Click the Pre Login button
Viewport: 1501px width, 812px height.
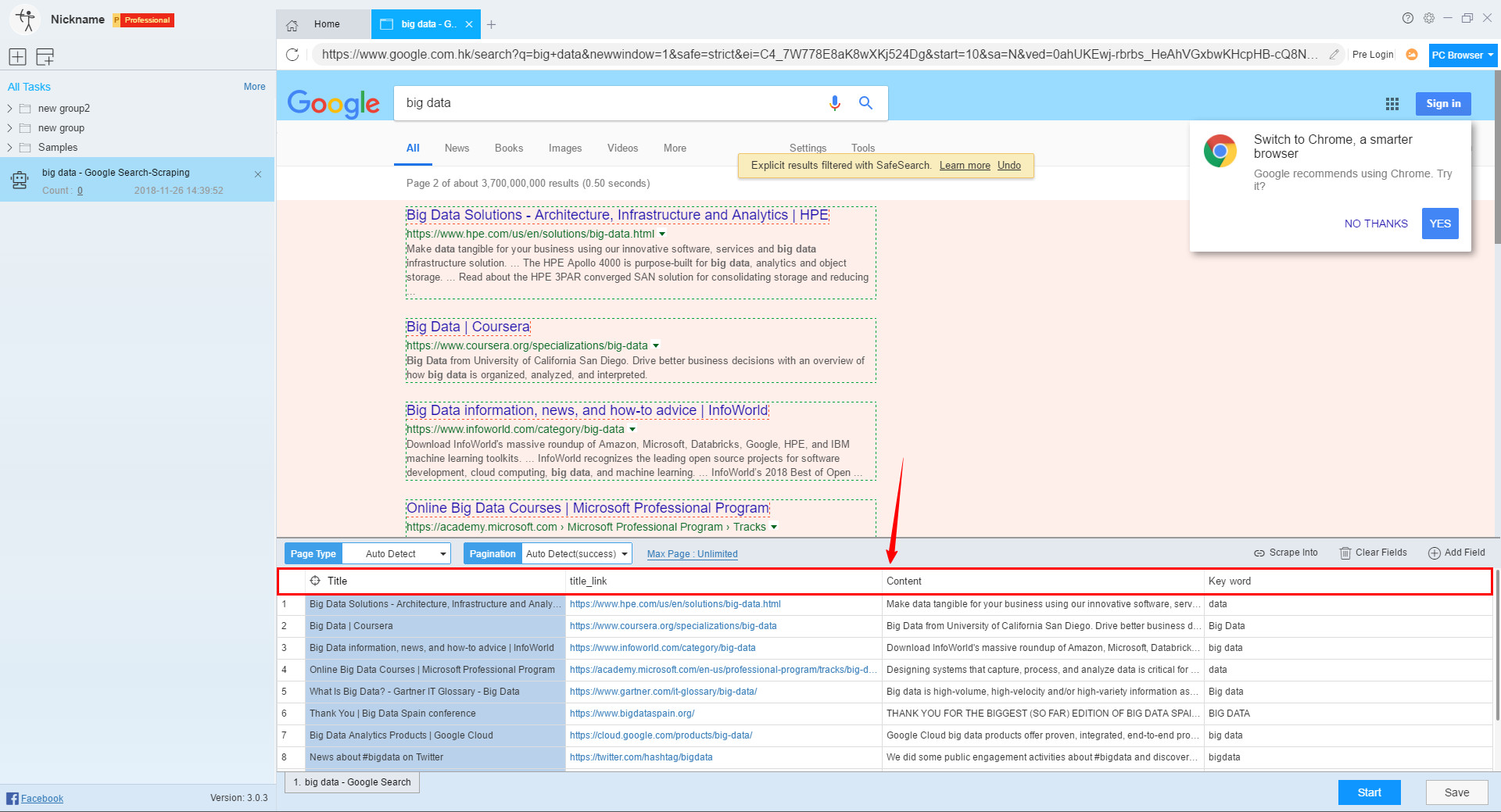[1373, 55]
